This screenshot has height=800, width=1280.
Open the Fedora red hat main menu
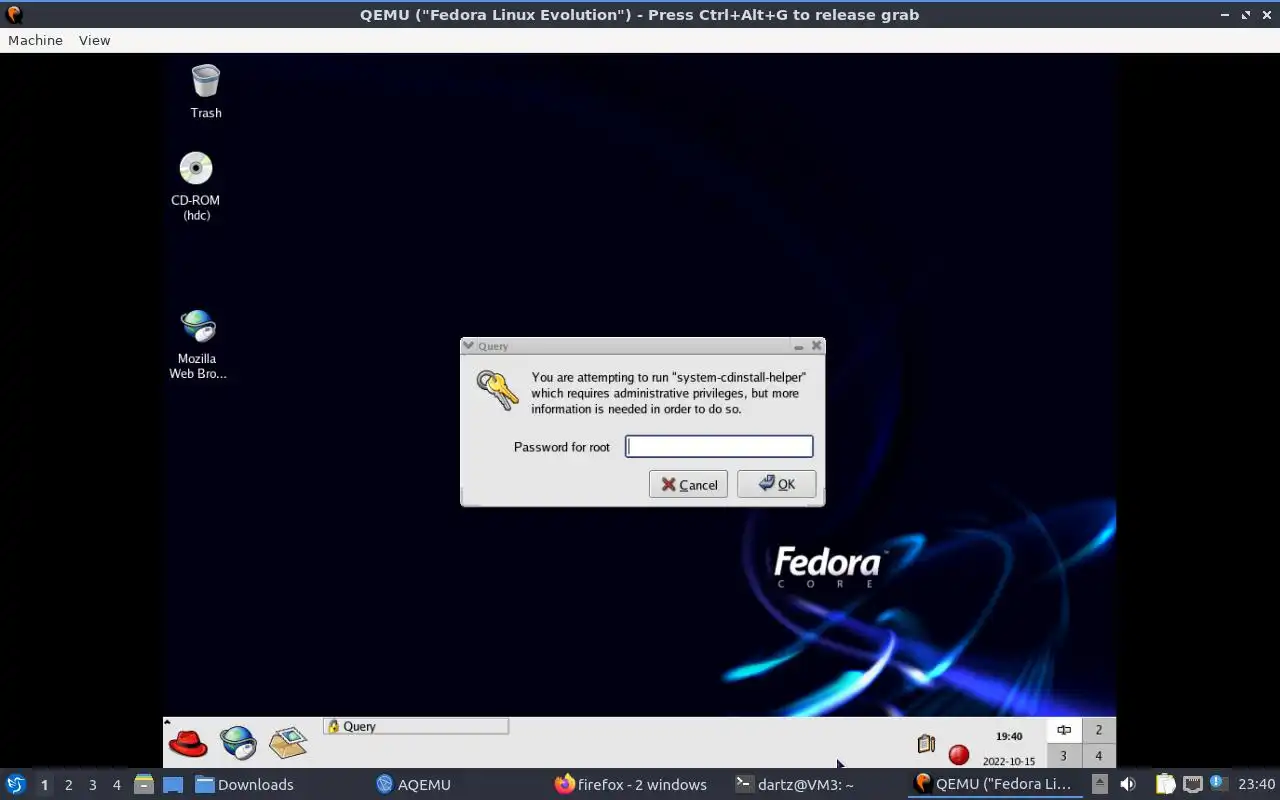[x=188, y=743]
